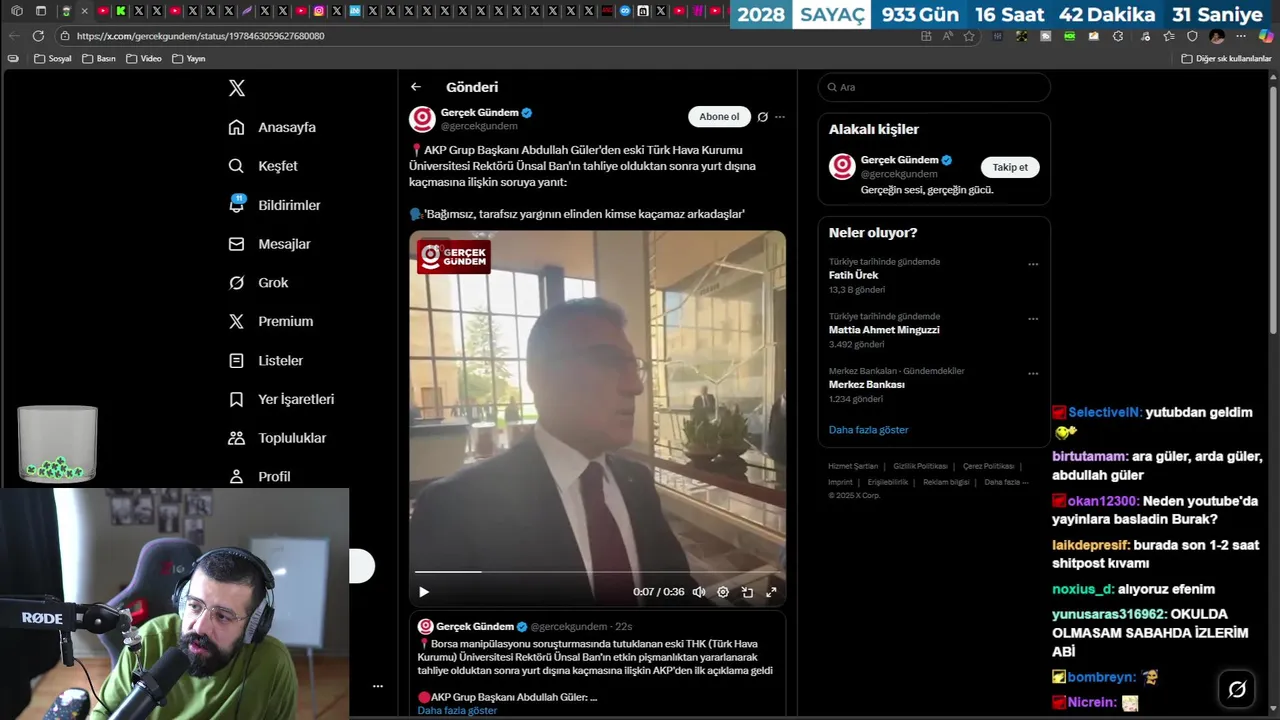Click the Abone ol button
This screenshot has height=720, width=1280.
pyautogui.click(x=719, y=117)
